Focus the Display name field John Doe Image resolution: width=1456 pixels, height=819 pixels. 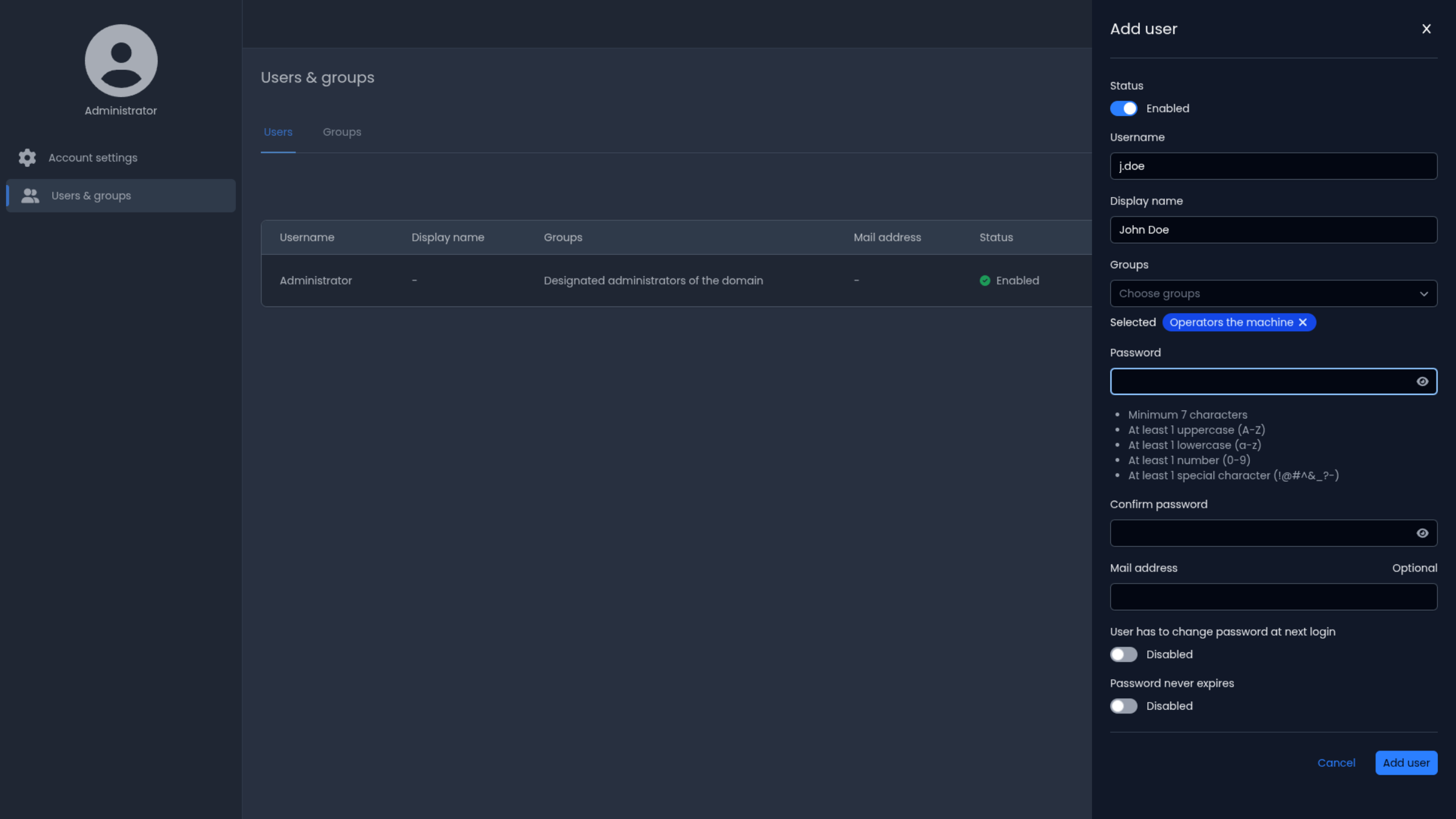tap(1273, 230)
